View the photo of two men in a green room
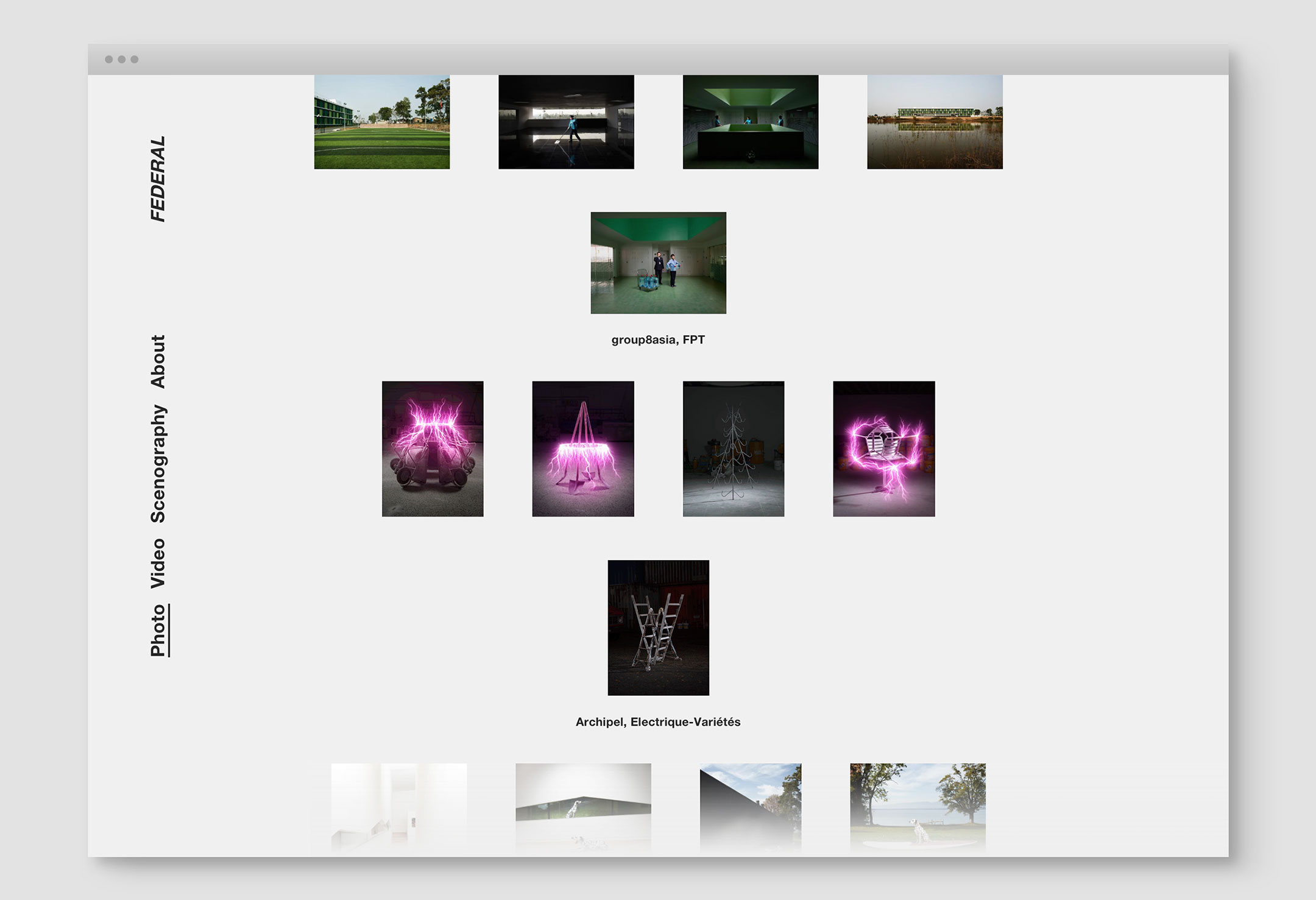This screenshot has height=900, width=1316. [658, 263]
